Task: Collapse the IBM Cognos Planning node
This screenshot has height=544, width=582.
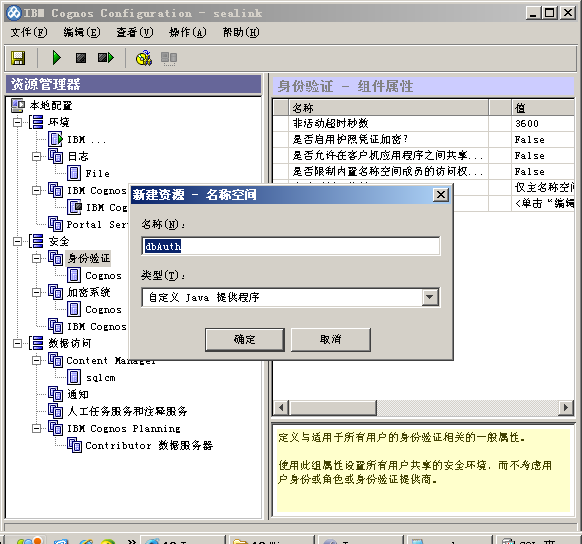Action: 36,428
